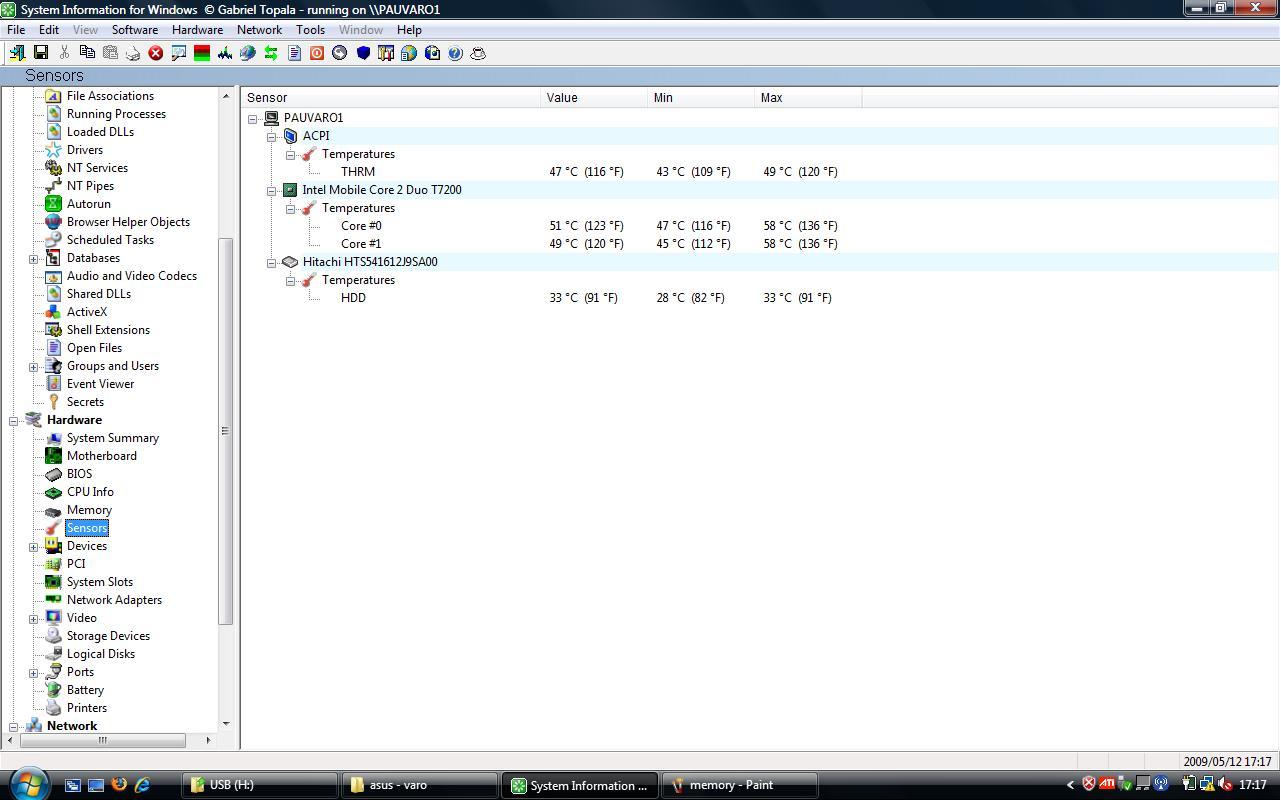
Task: Open the Edit menu
Action: [48, 30]
